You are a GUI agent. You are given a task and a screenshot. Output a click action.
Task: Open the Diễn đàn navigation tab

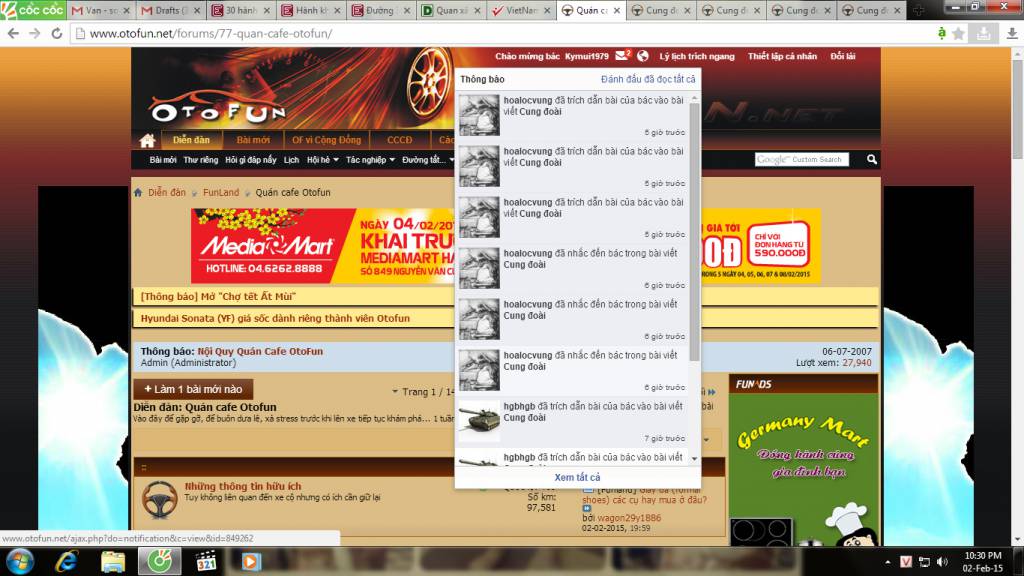point(191,140)
